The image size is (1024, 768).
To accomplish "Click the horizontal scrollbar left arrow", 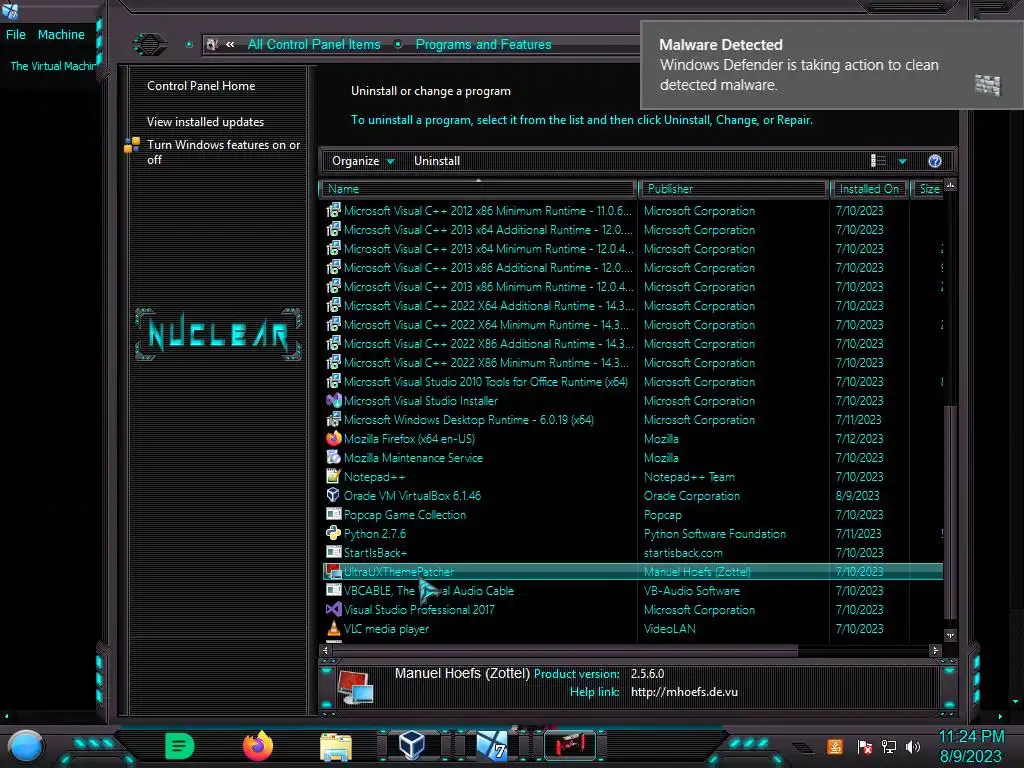I will pos(325,650).
